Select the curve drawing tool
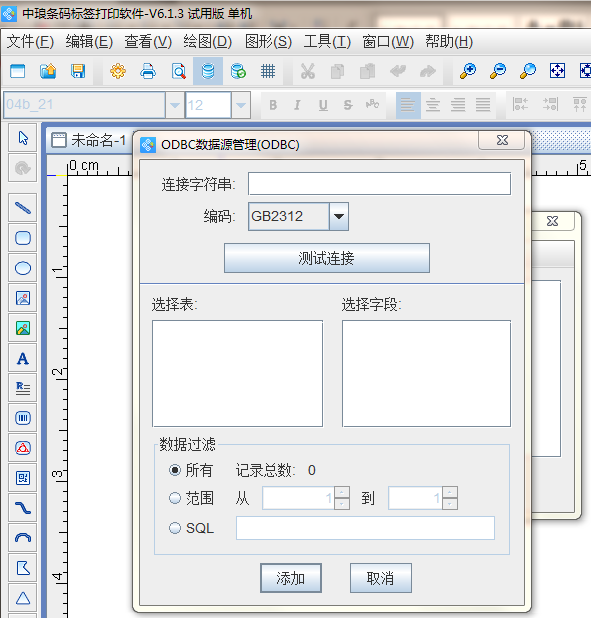Image resolution: width=591 pixels, height=618 pixels. 23,508
